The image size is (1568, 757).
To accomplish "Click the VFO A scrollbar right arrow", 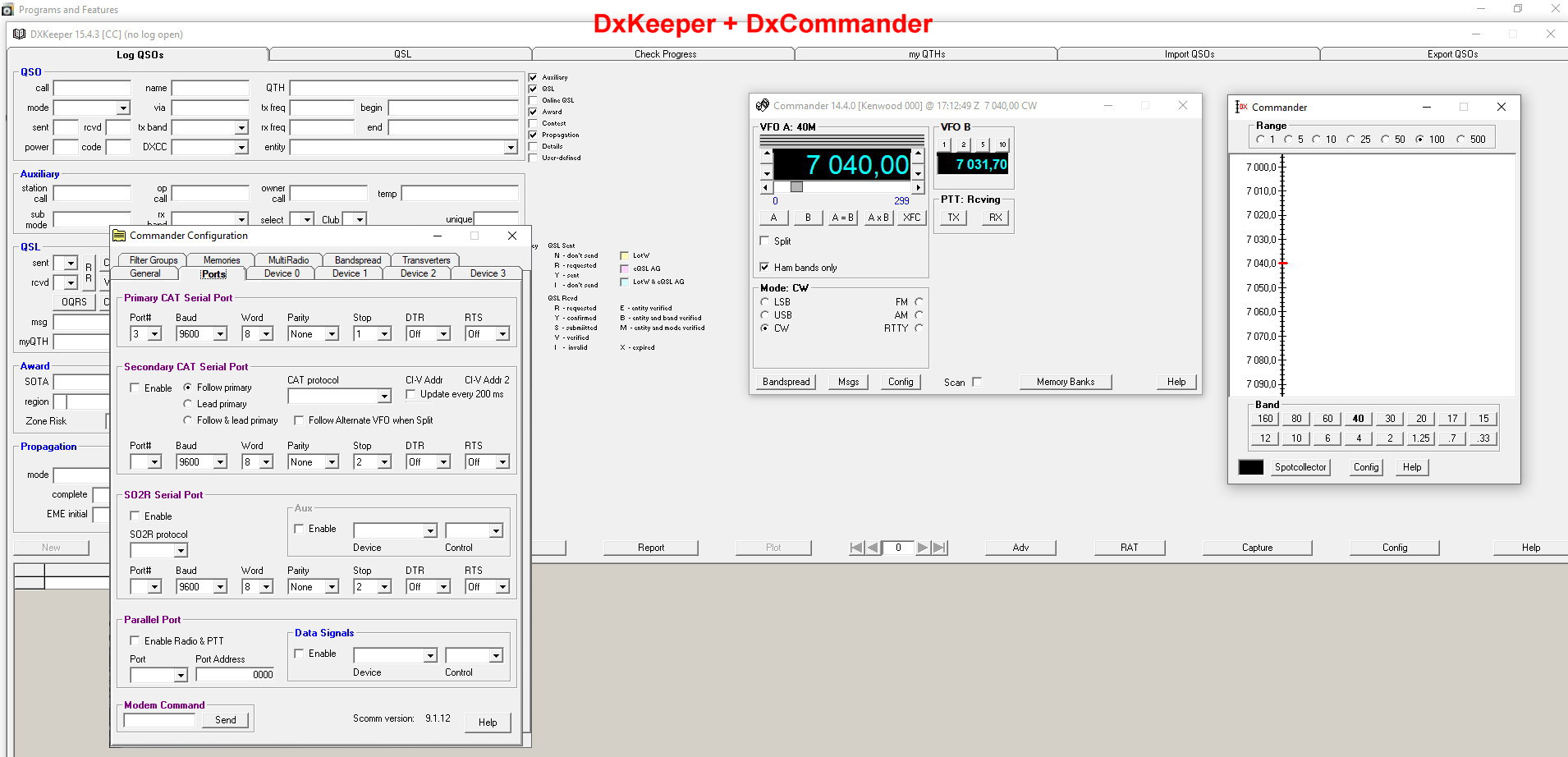I will pyautogui.click(x=918, y=187).
